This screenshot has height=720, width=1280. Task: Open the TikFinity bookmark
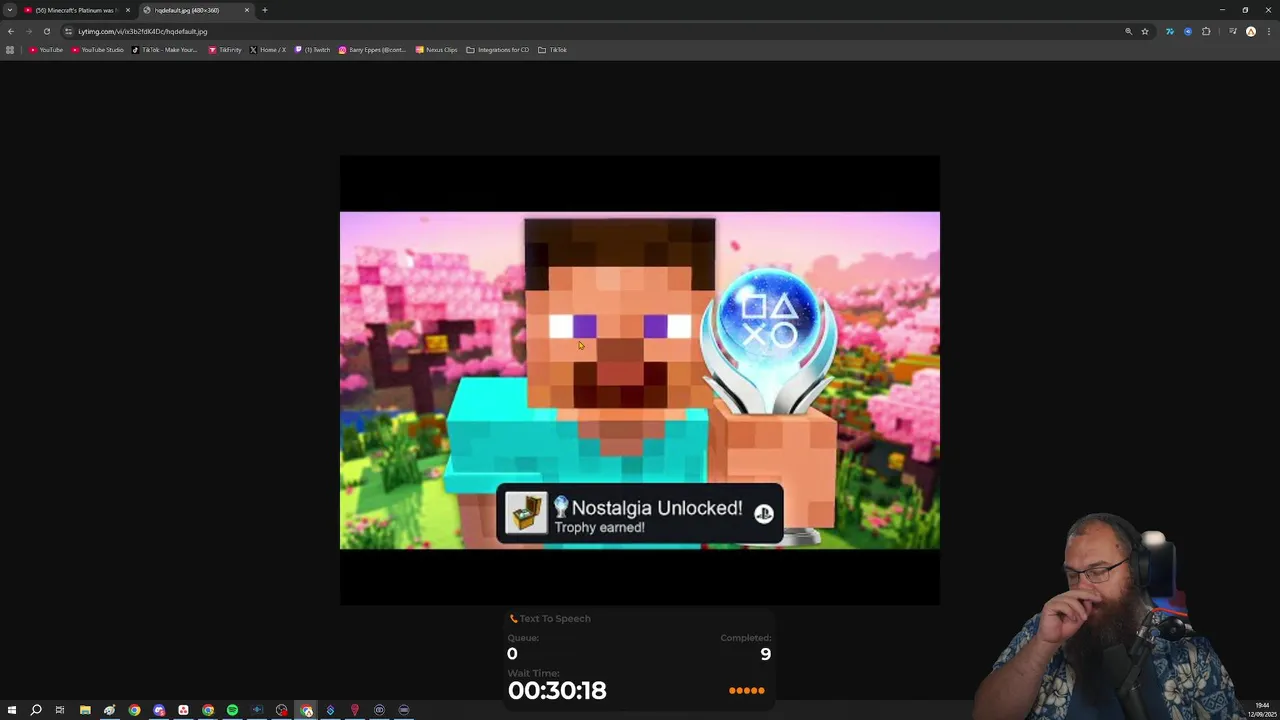pyautogui.click(x=225, y=50)
